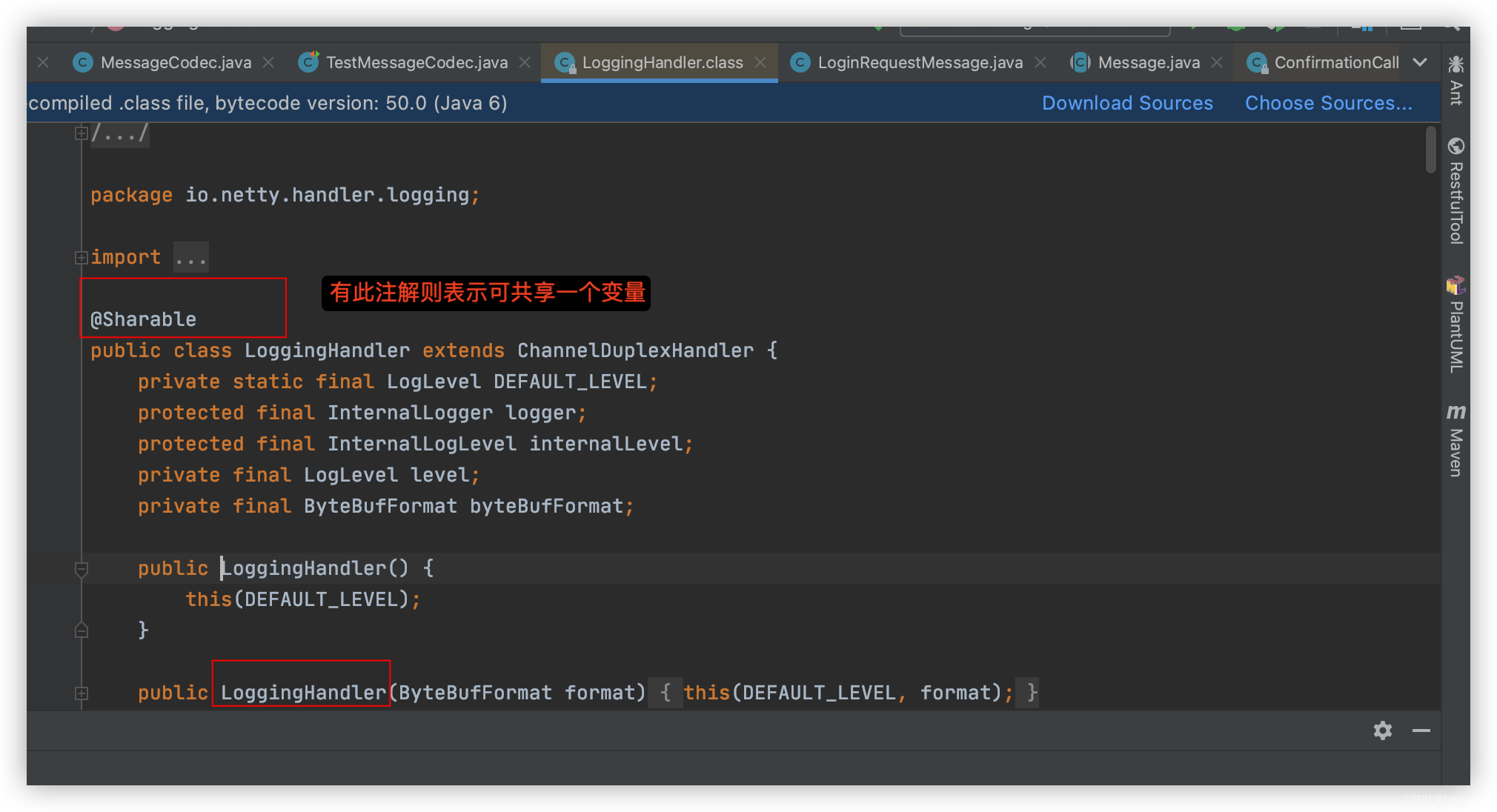Image resolution: width=1497 pixels, height=812 pixels.
Task: Click MessageCodec.java class file icon
Action: pos(83,63)
